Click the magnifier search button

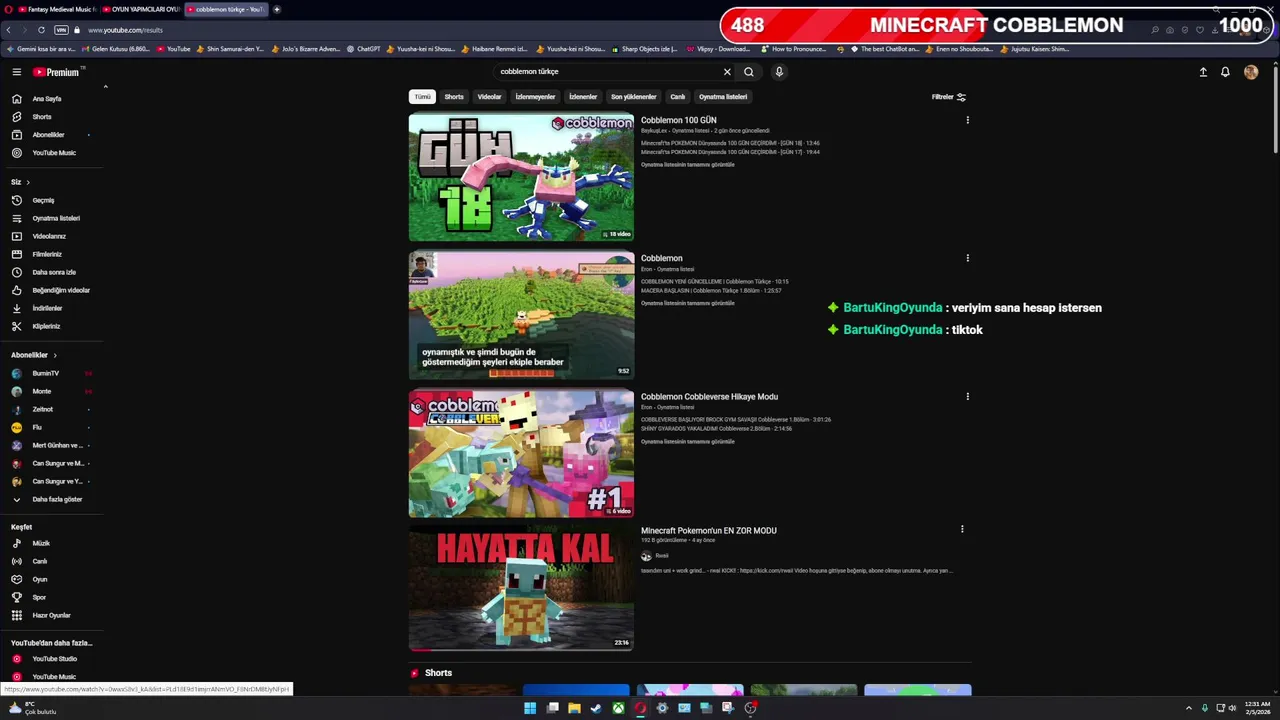(x=748, y=72)
